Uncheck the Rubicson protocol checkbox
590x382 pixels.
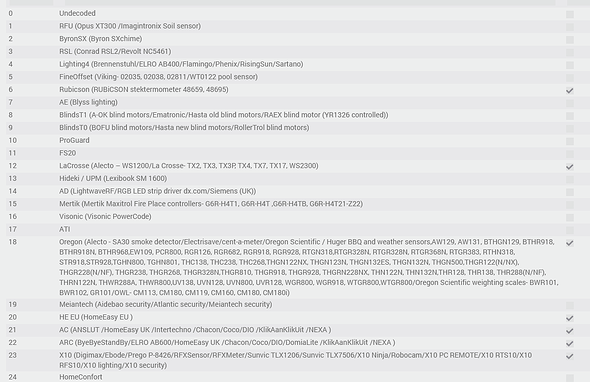[570, 90]
